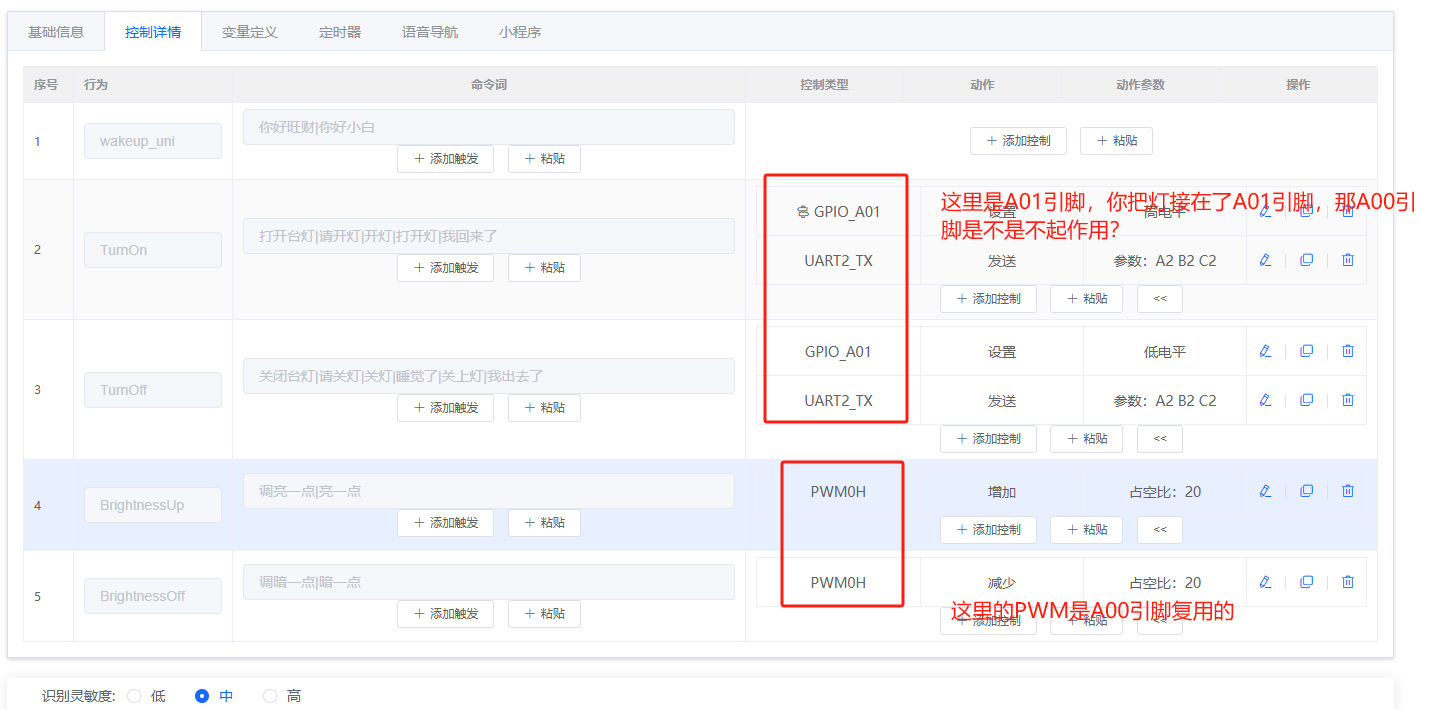Viewport: 1439px width, 709px height.
Task: Click the delete trash icon for the GPIO_A01 低电平 action
Action: click(x=1347, y=350)
